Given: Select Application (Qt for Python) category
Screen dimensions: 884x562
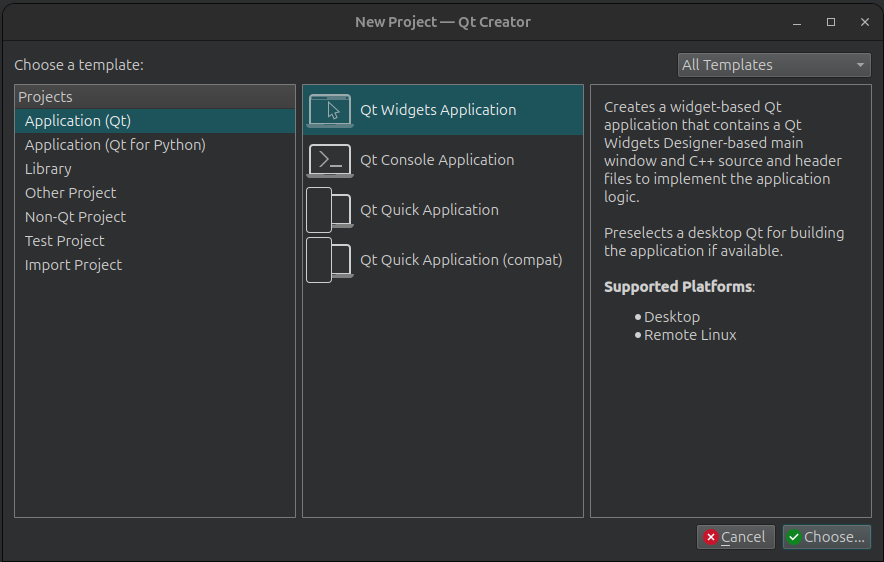Looking at the screenshot, I should click(x=155, y=145).
